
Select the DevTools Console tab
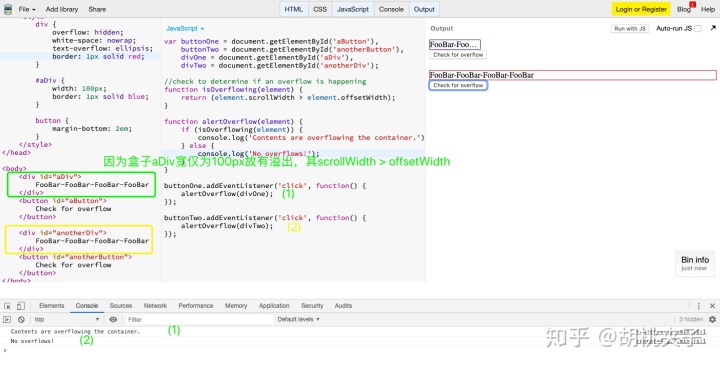(x=87, y=306)
